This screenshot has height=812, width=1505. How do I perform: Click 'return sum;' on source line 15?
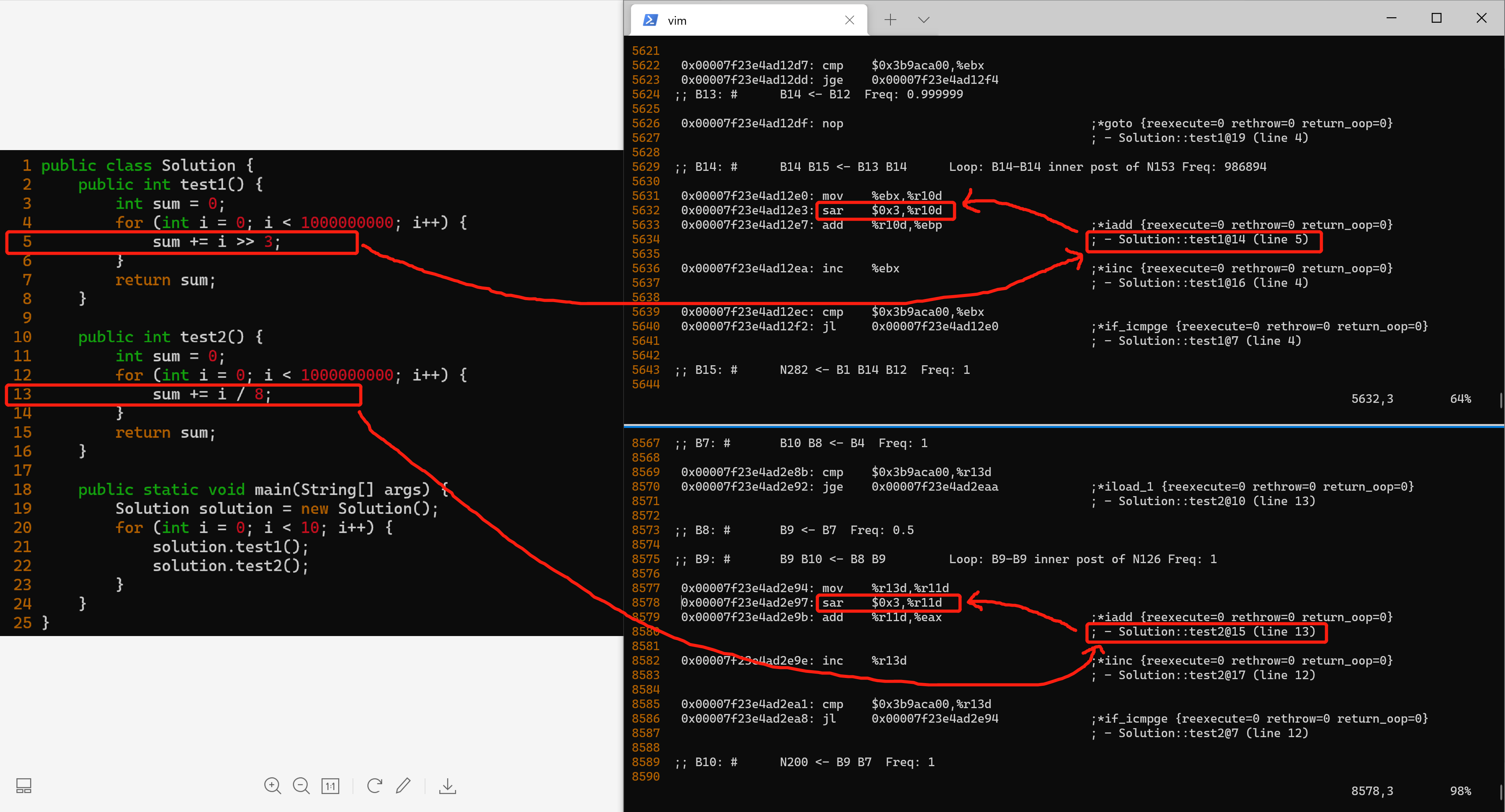(x=165, y=433)
